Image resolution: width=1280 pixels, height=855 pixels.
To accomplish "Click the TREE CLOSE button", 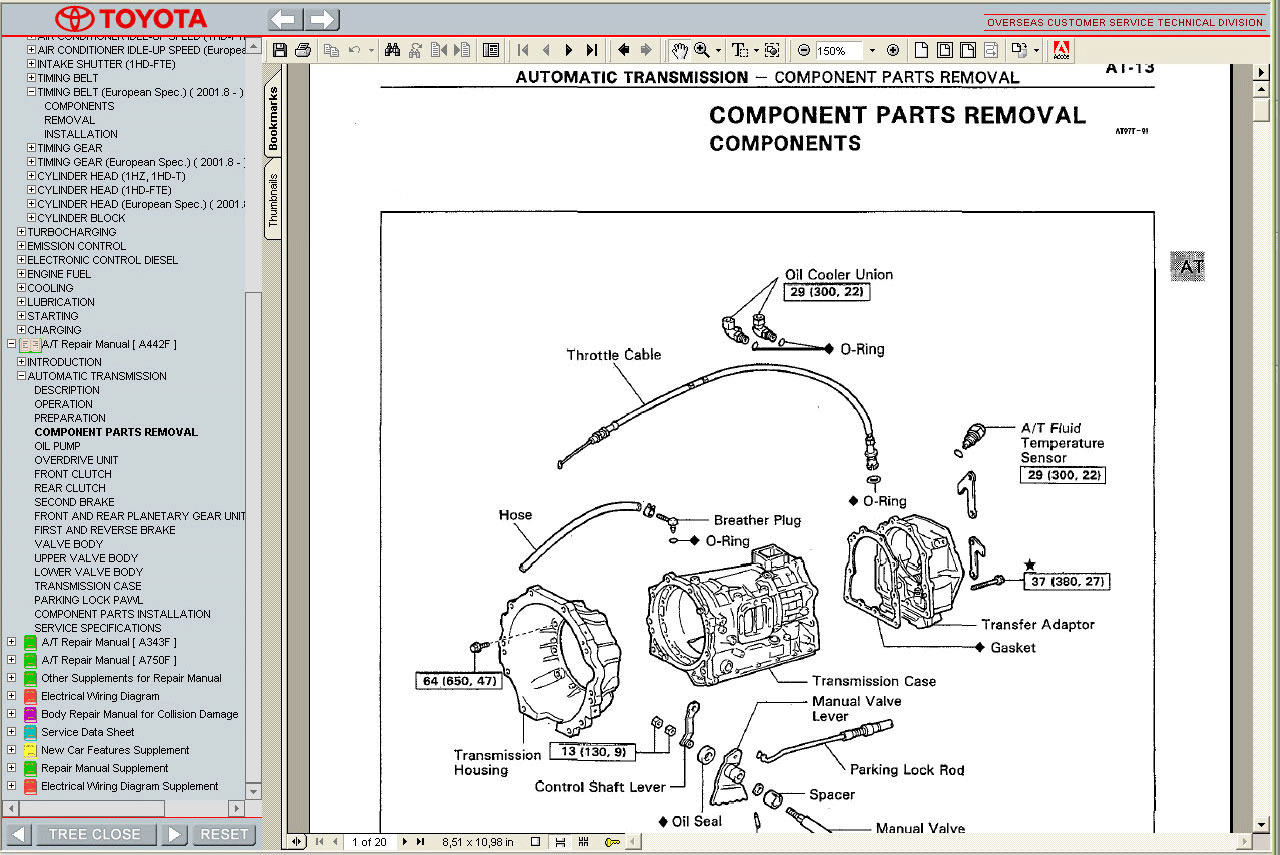I will click(95, 834).
